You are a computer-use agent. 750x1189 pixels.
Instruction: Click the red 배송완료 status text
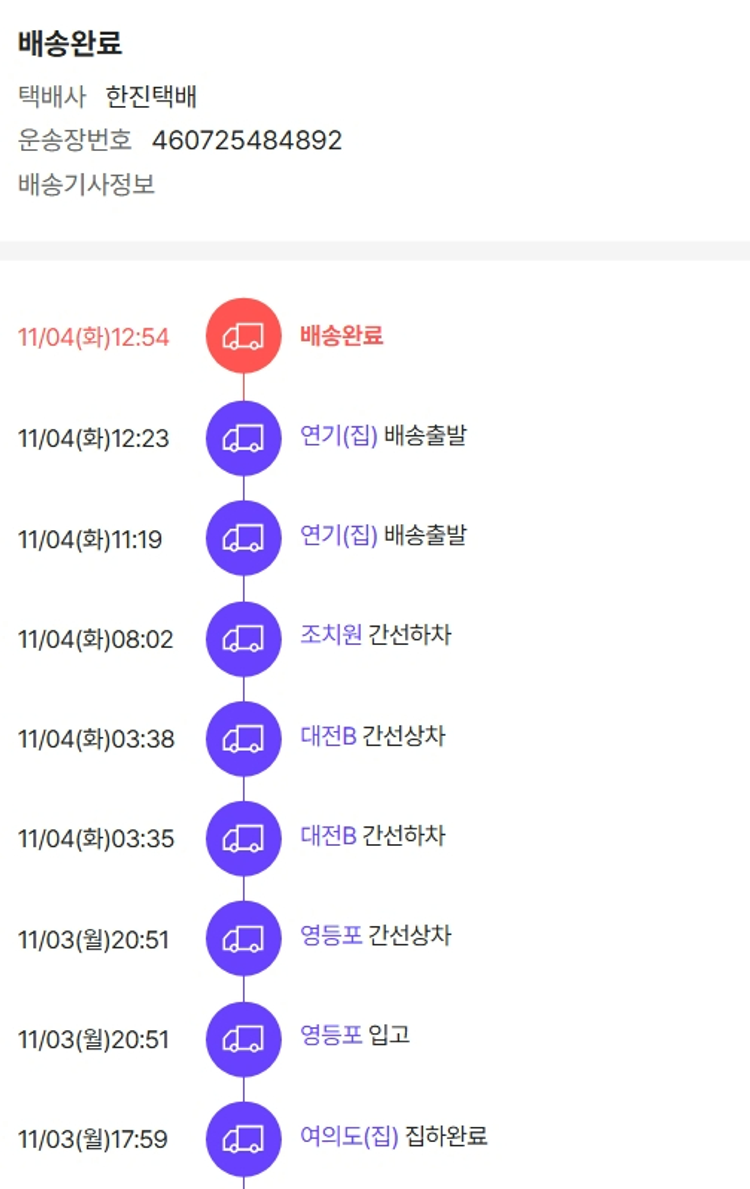(x=341, y=336)
